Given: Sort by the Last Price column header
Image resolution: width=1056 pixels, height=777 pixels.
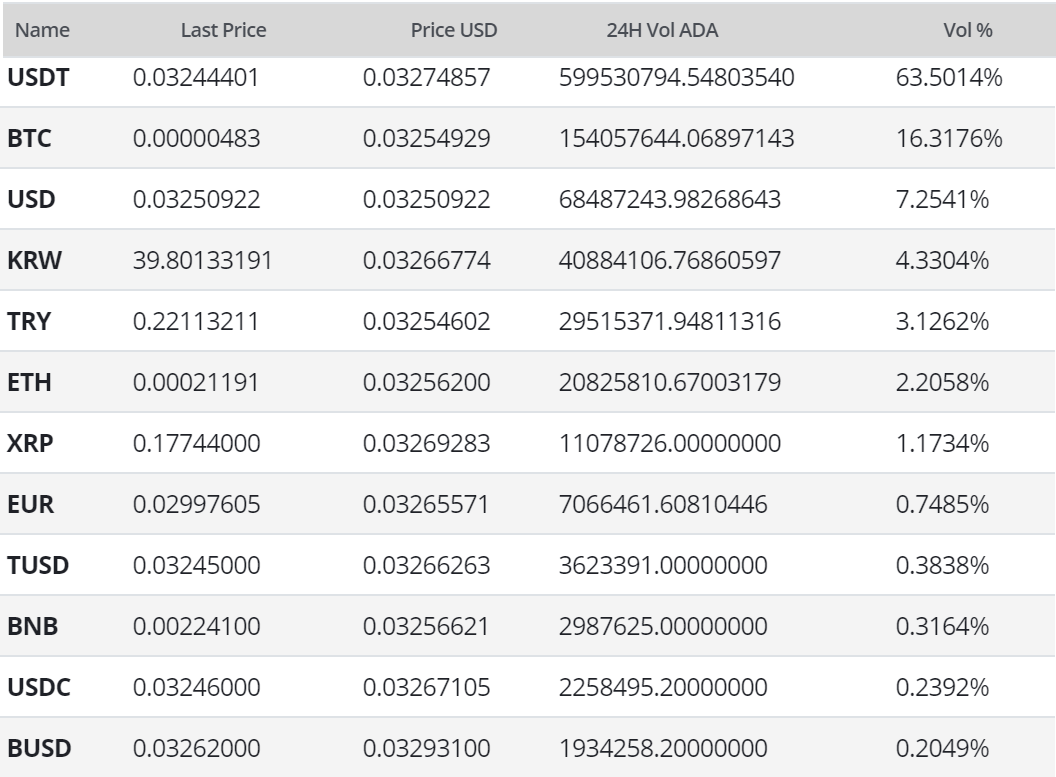Looking at the screenshot, I should coord(224,30).
